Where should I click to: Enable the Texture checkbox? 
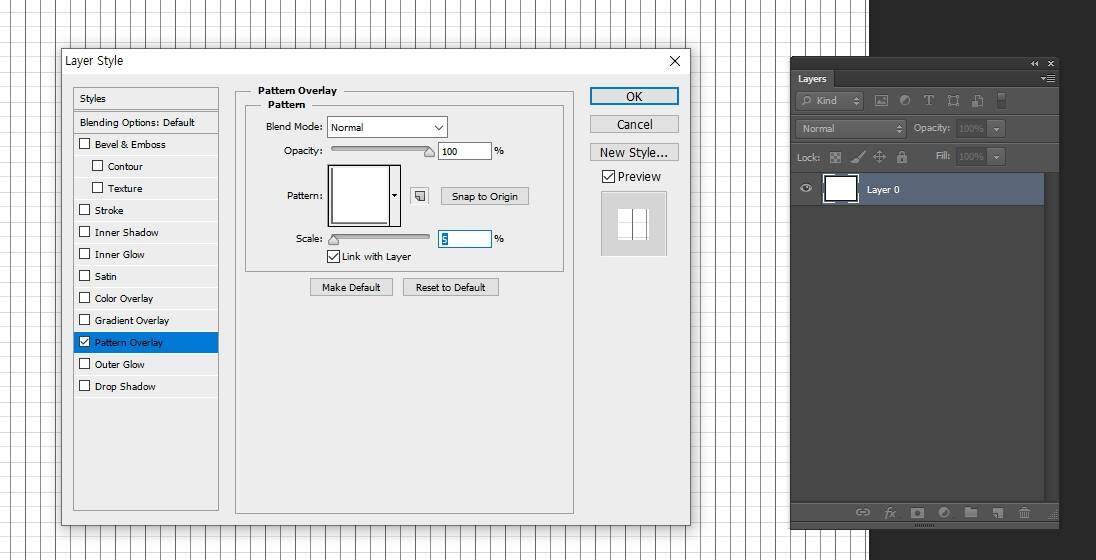coord(98,188)
